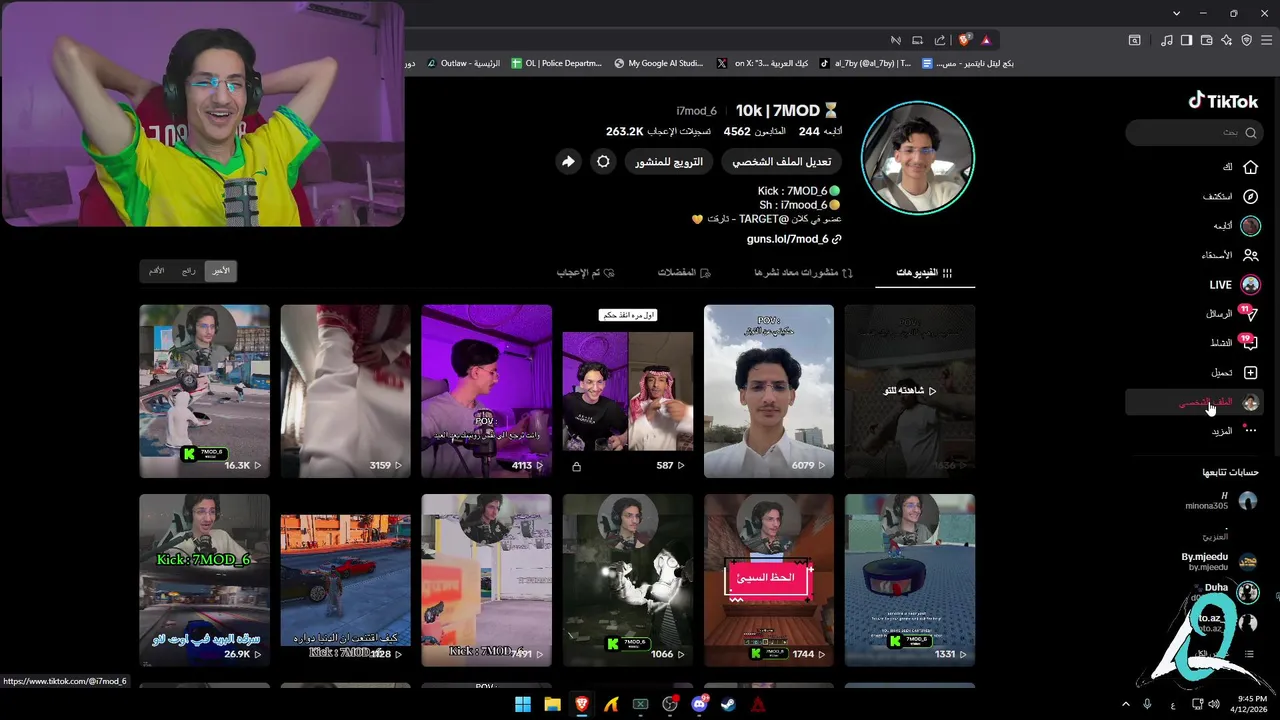Switch to the Videos (الفيديوهات) tab

coord(924,272)
